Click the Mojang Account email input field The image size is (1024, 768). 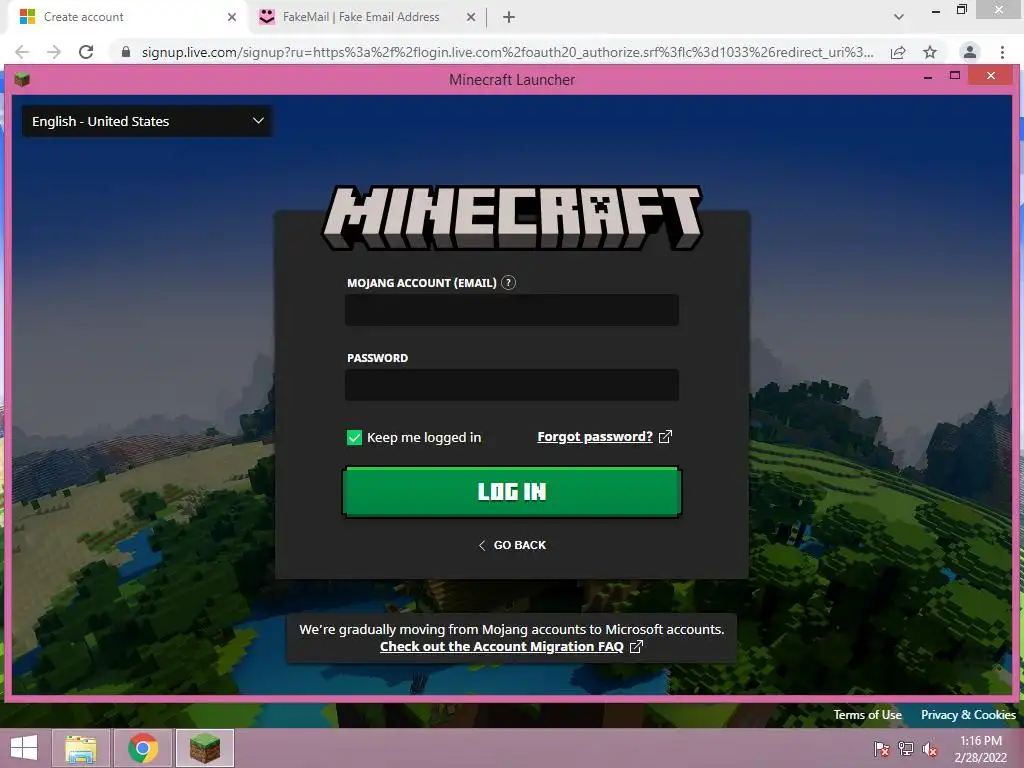tap(511, 310)
